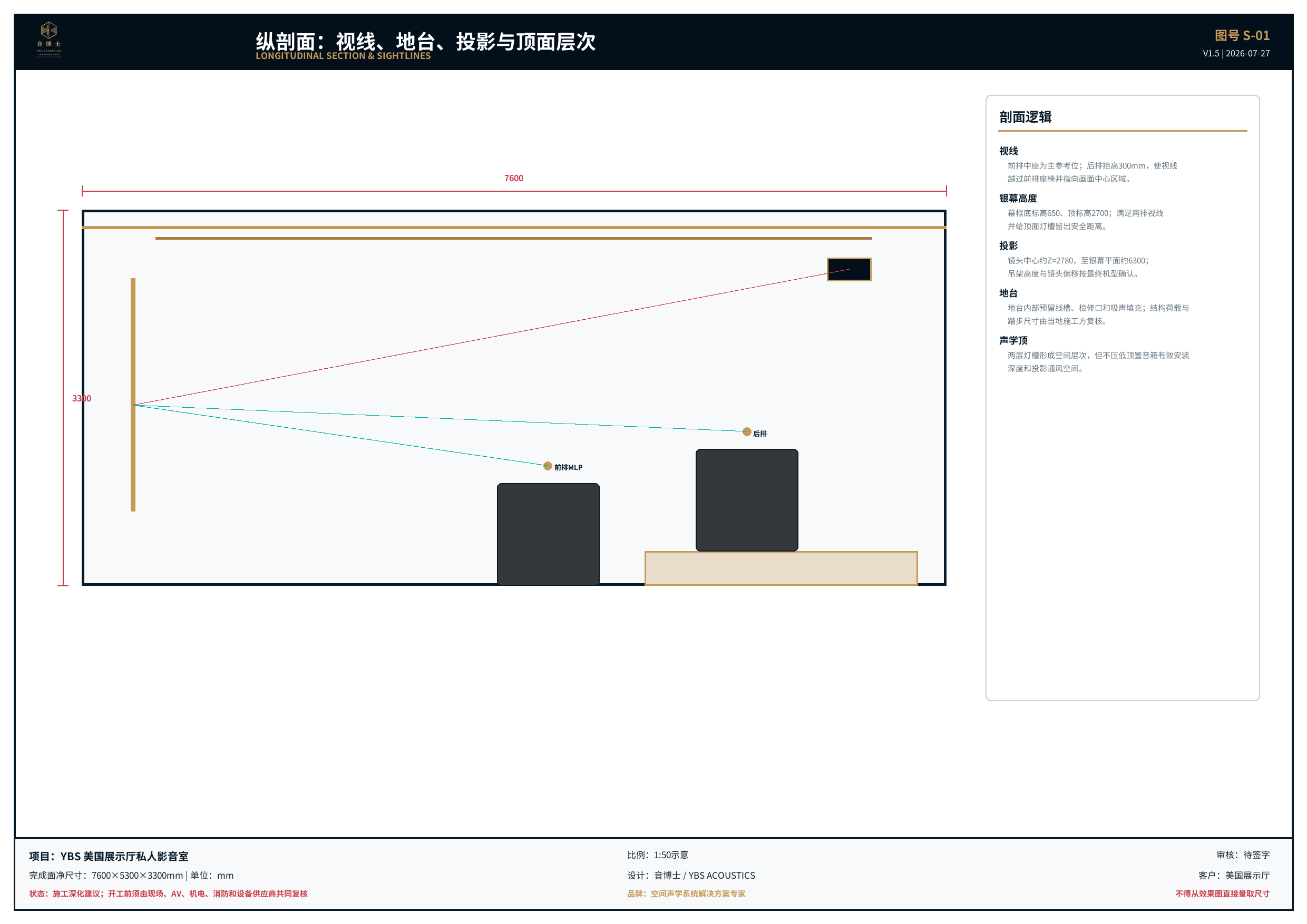Click subtitle LONGITUDINAL SECTION & SIGHTLINES
Screen dimensions: 1307x924
click(343, 56)
